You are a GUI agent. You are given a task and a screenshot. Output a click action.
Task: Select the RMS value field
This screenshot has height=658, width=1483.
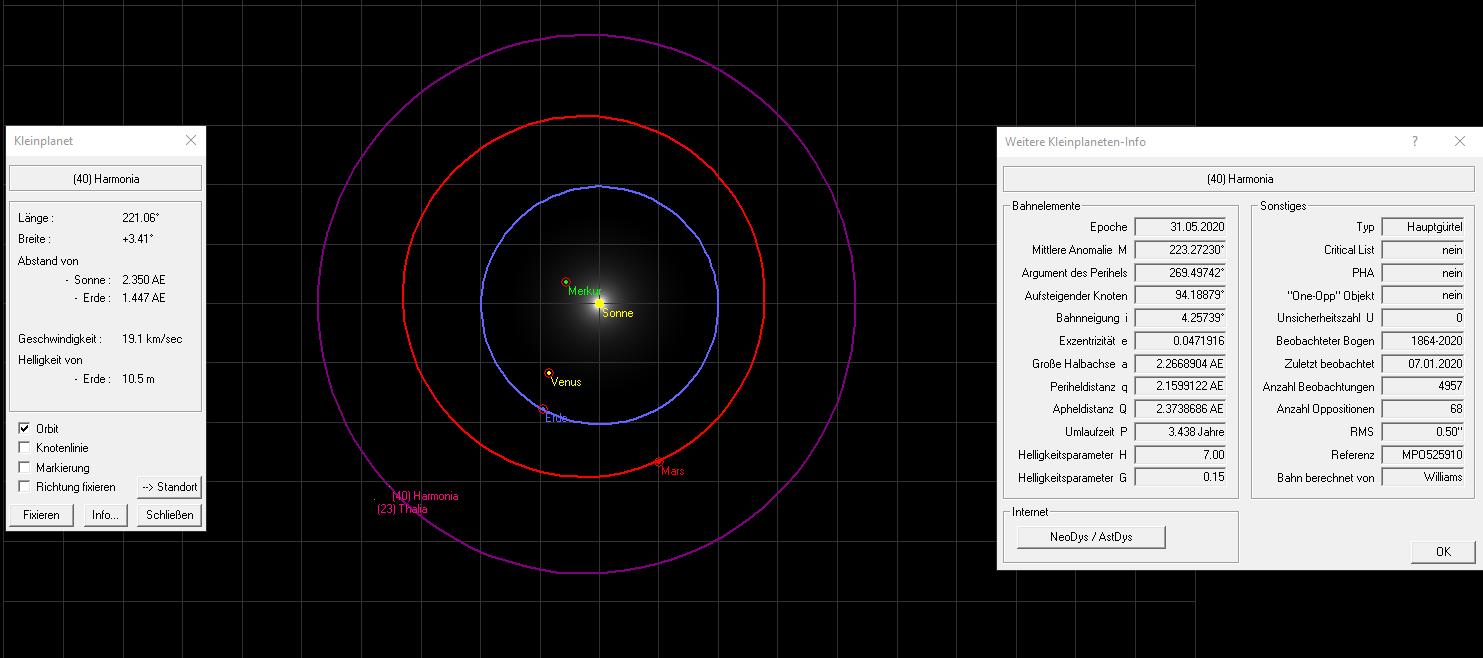[1423, 432]
